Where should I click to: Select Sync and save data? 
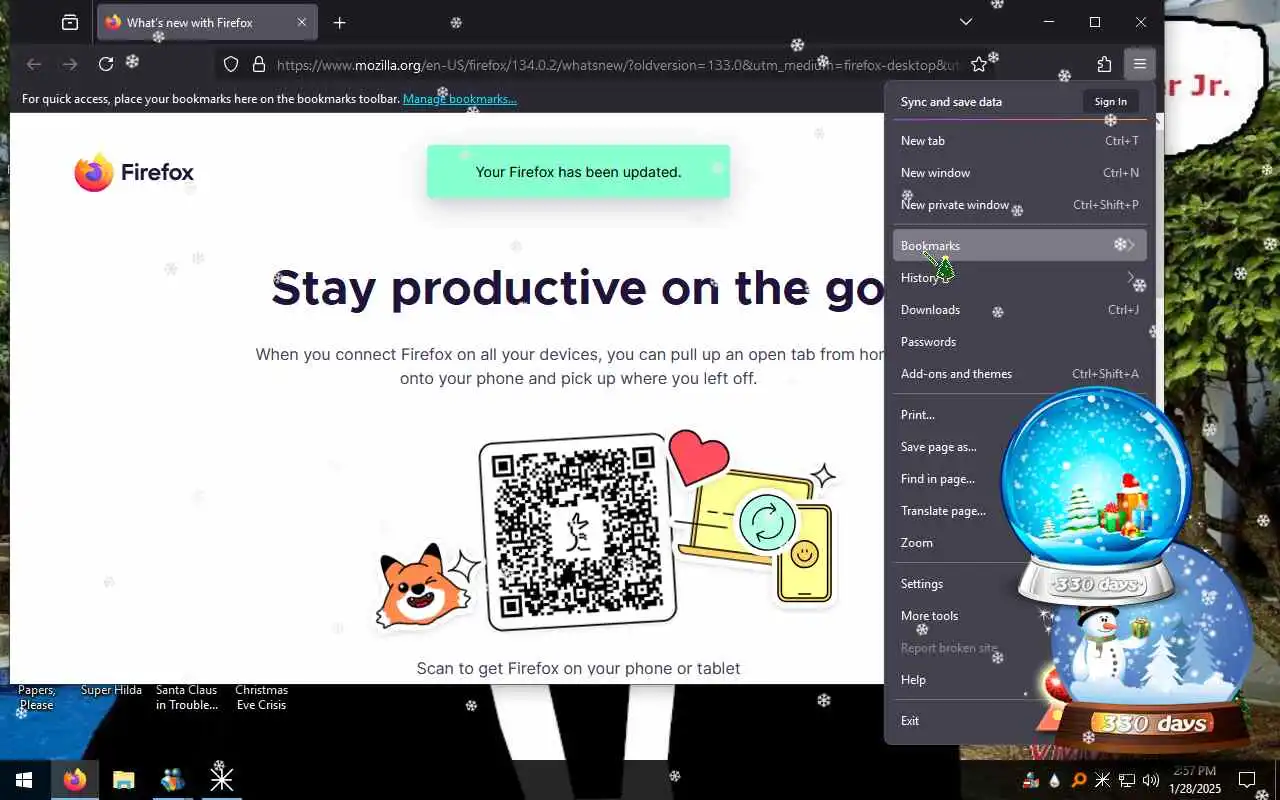951,101
